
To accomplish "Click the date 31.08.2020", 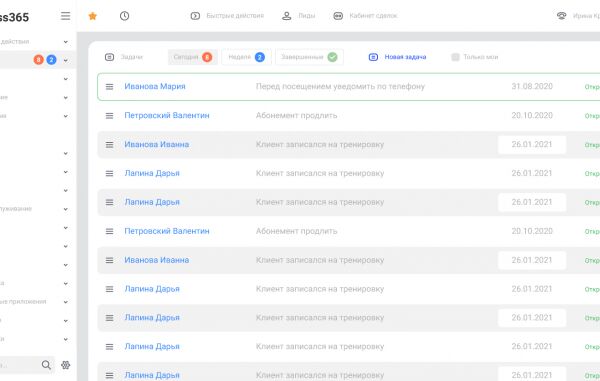I will click(532, 86).
